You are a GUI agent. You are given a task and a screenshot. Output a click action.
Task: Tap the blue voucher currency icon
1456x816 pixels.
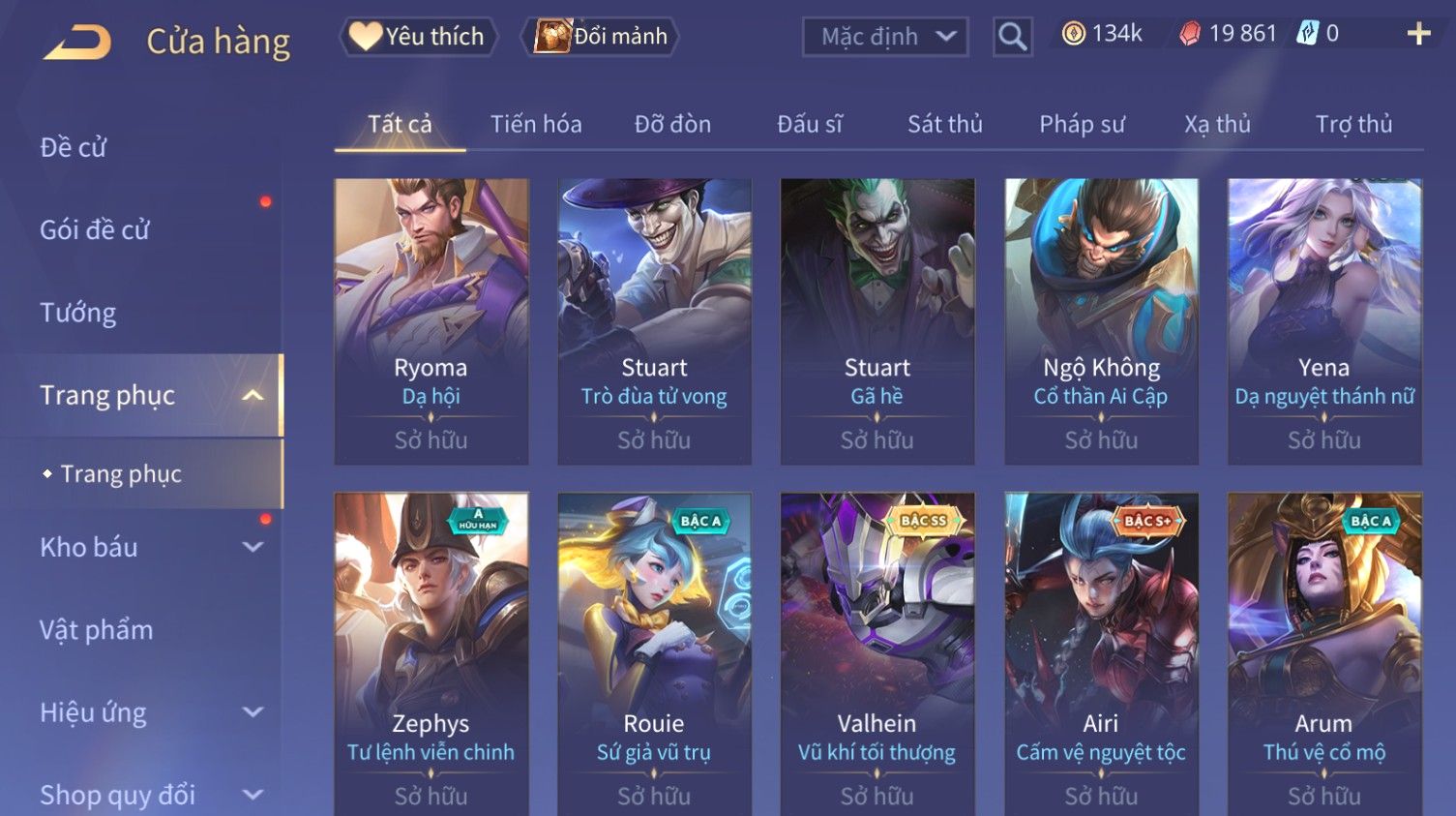[1308, 34]
